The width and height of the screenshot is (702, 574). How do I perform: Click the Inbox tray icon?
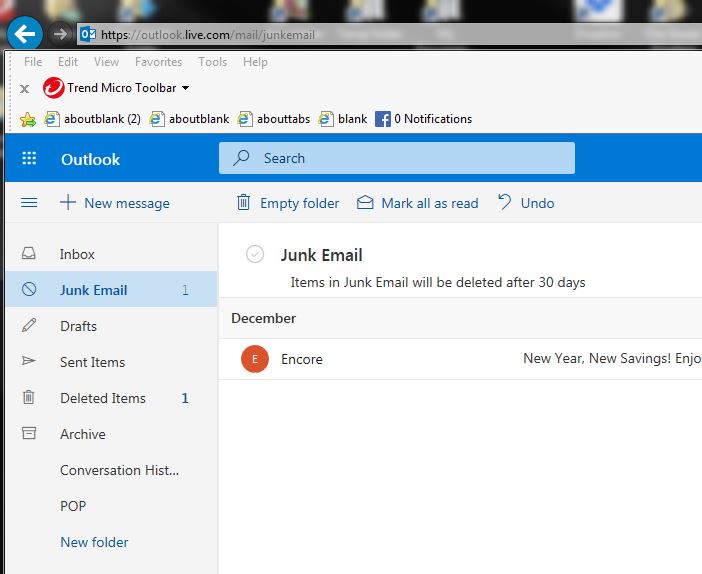tap(29, 253)
